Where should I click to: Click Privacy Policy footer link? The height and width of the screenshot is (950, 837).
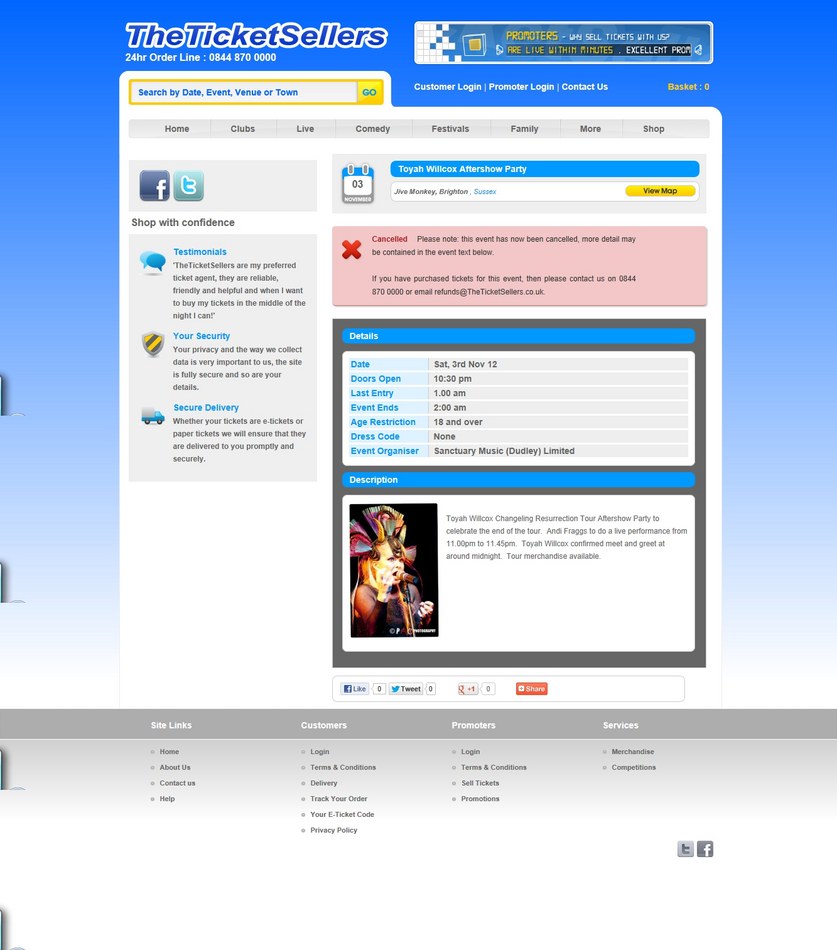coord(334,830)
